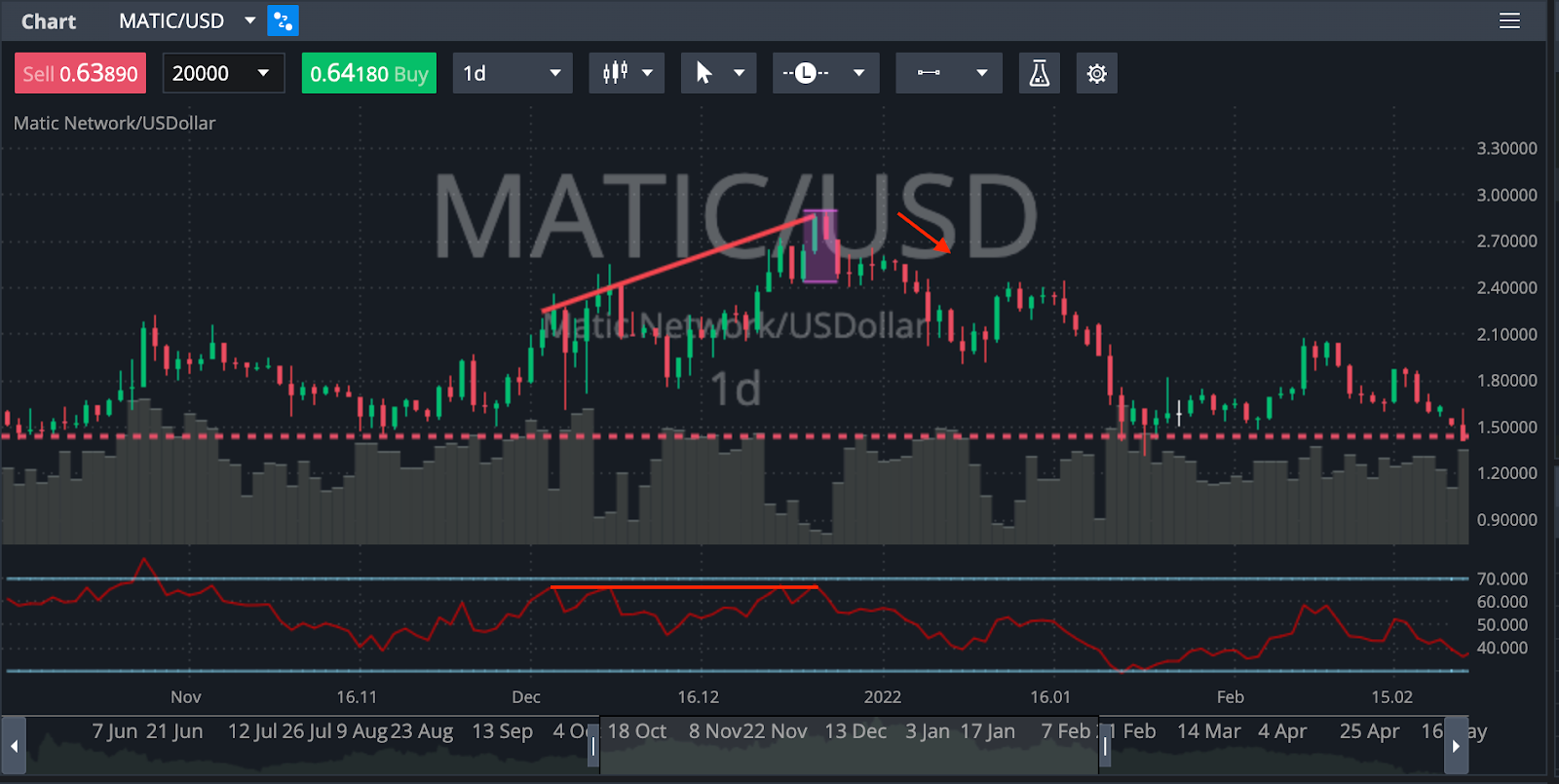Expand the drawing tool dropdown arrow
Viewport: 1559px width, 784px height.
(981, 73)
